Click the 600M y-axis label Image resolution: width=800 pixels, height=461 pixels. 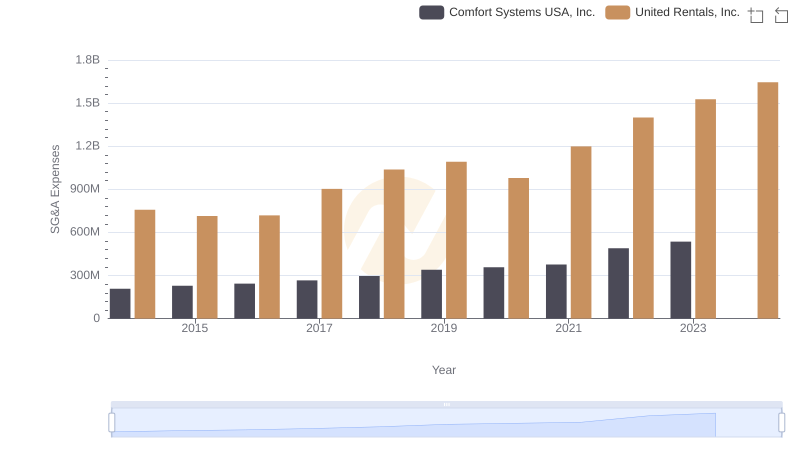(85, 232)
